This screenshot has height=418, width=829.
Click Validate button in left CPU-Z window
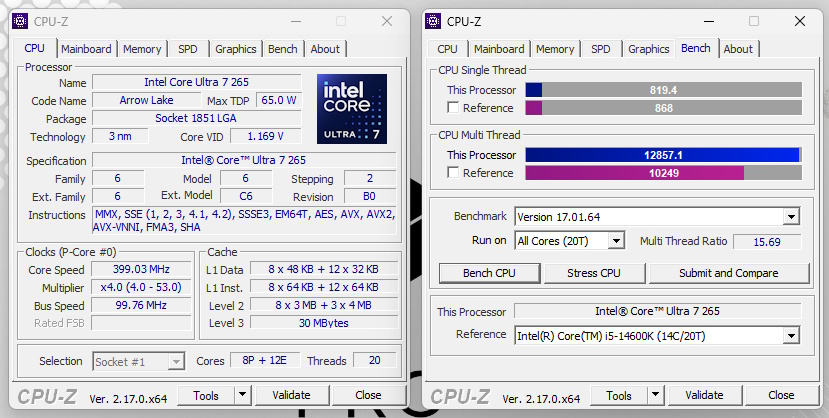pyautogui.click(x=291, y=395)
